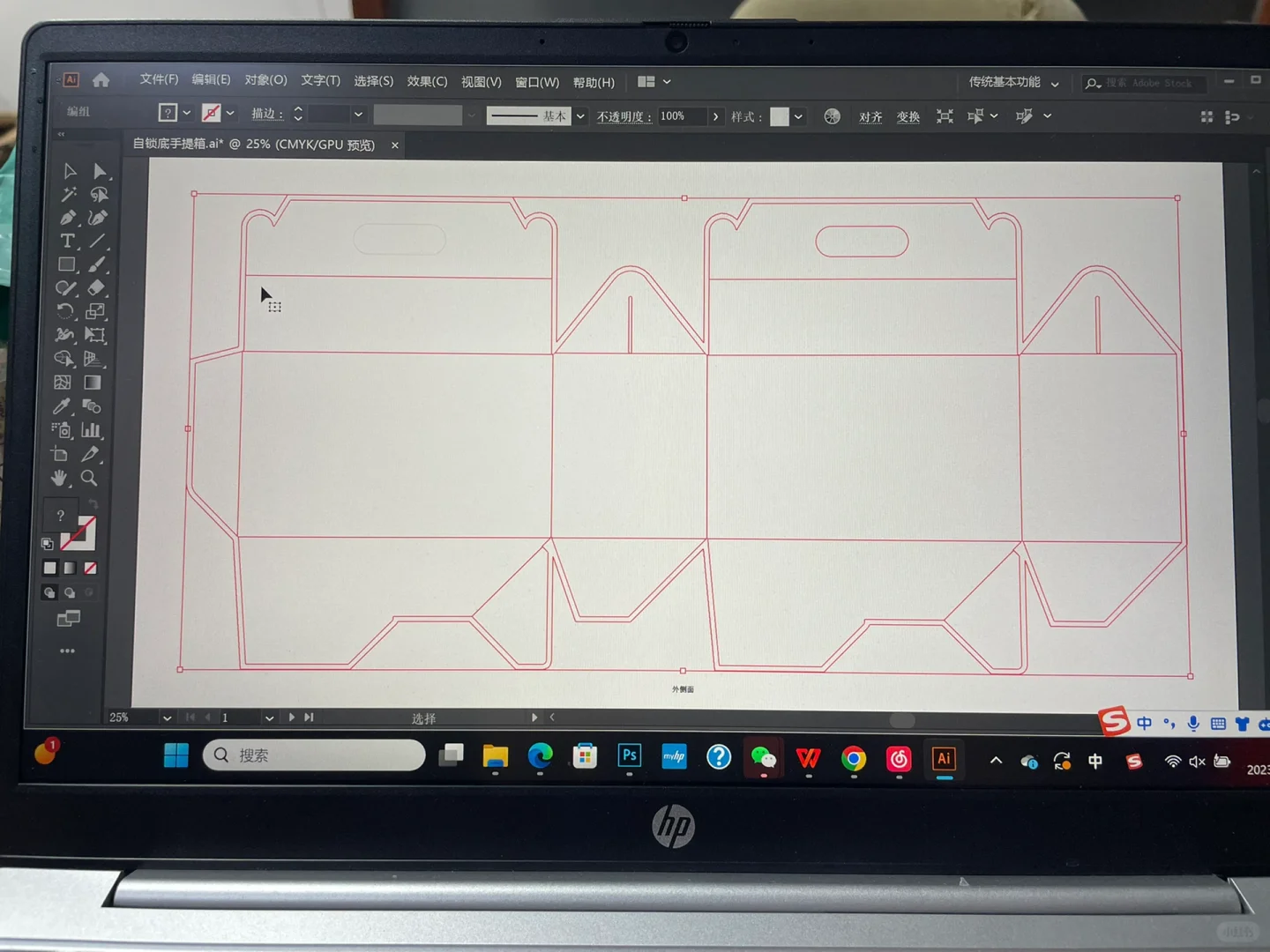Select the Selection tool (black arrow)
1270x952 pixels.
pos(70,171)
